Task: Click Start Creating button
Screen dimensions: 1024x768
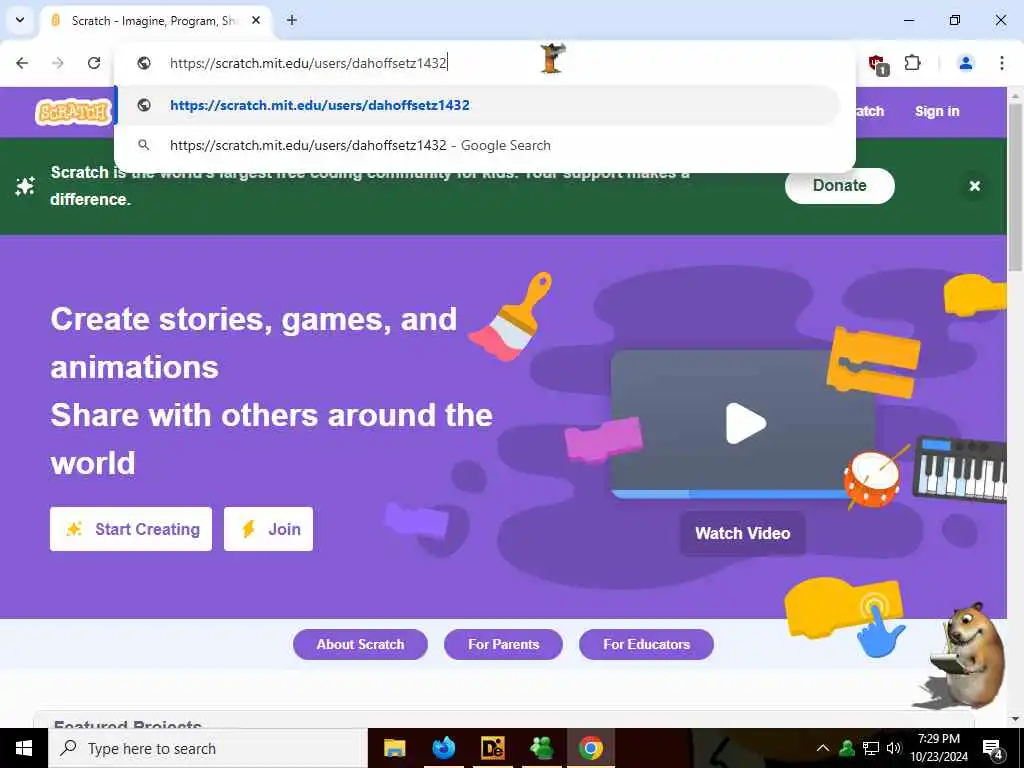Action: [x=131, y=529]
